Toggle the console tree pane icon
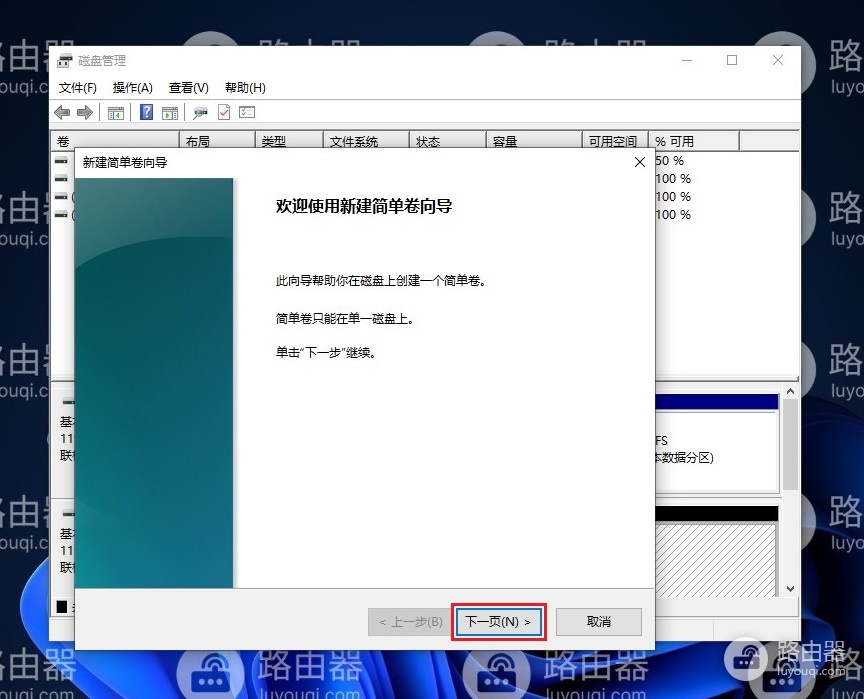 [x=116, y=113]
